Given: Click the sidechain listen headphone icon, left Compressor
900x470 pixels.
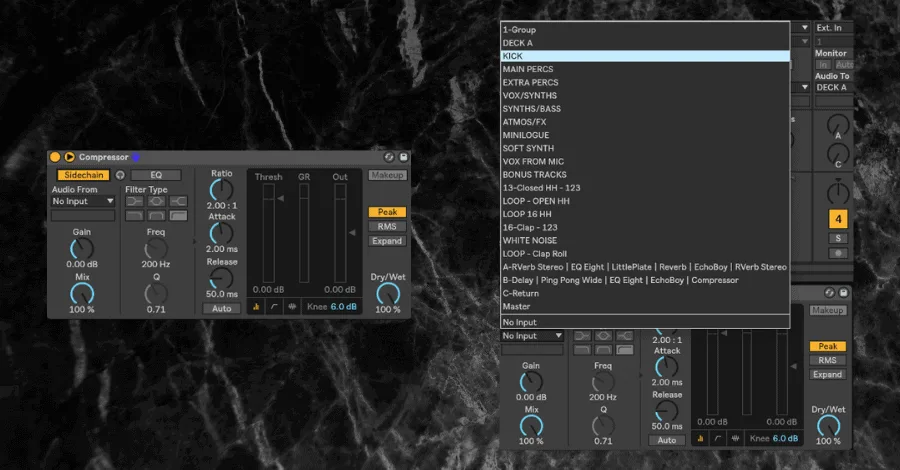Looking at the screenshot, I should click(x=120, y=175).
